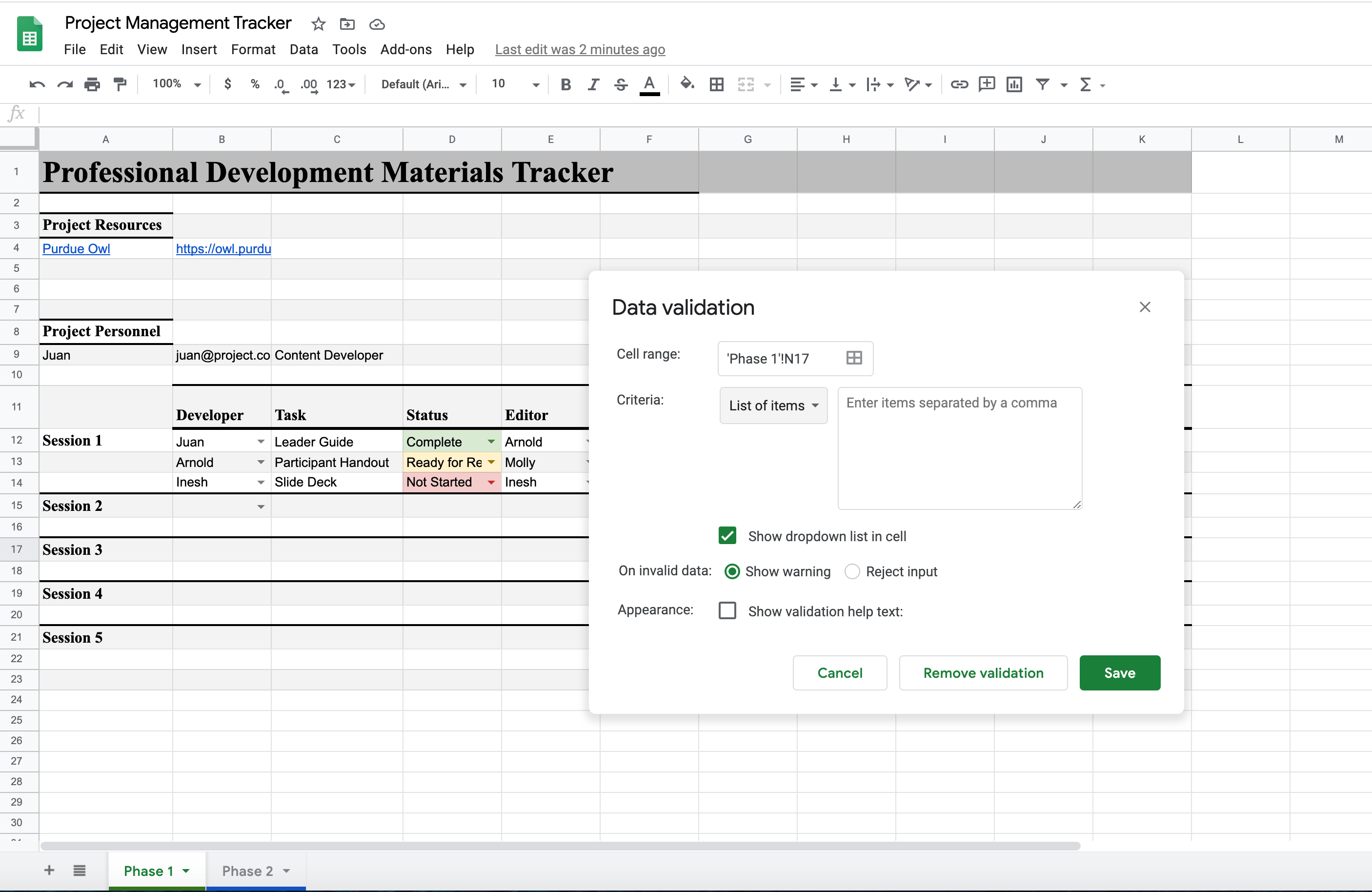The width and height of the screenshot is (1372, 892).
Task: Click the Print icon in the toolbar
Action: tap(92, 84)
